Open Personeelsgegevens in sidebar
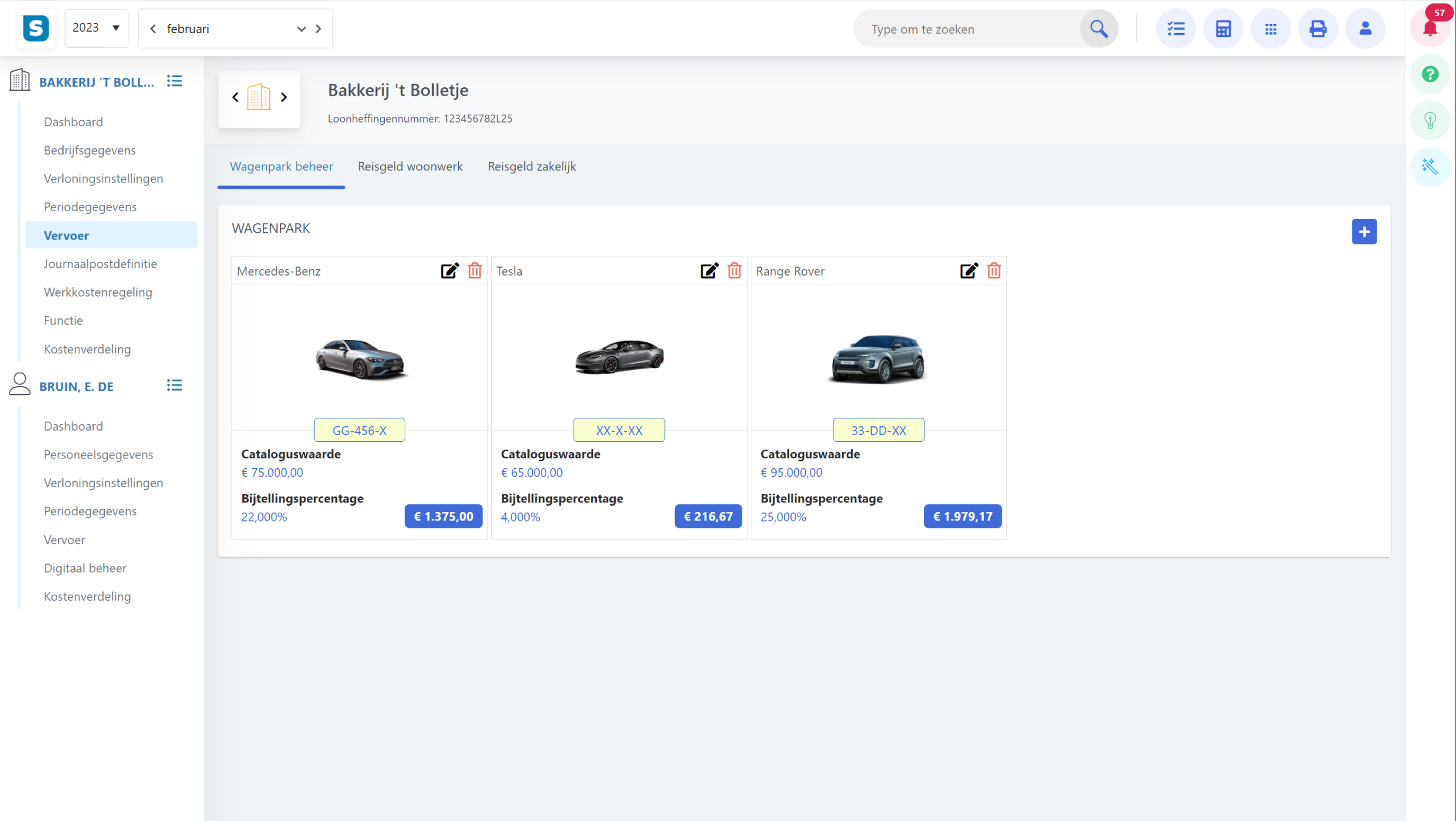1456x821 pixels. [99, 455]
